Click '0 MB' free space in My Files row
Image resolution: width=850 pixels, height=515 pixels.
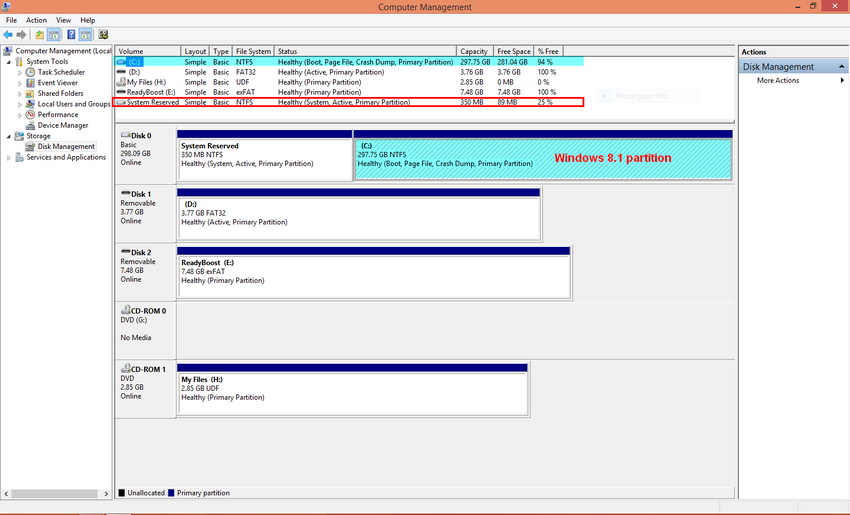point(505,82)
